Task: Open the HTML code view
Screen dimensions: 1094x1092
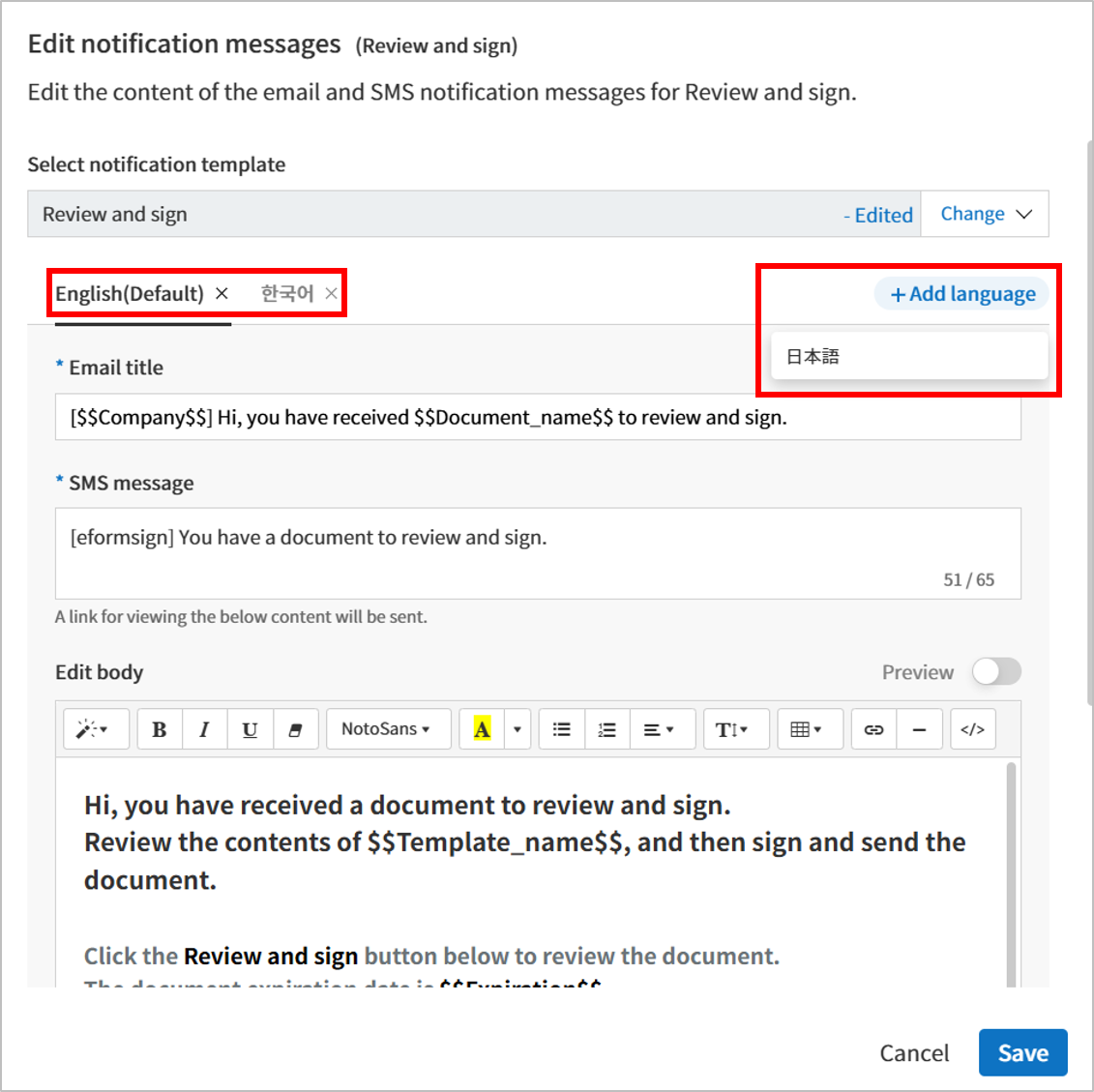Action: tap(972, 729)
